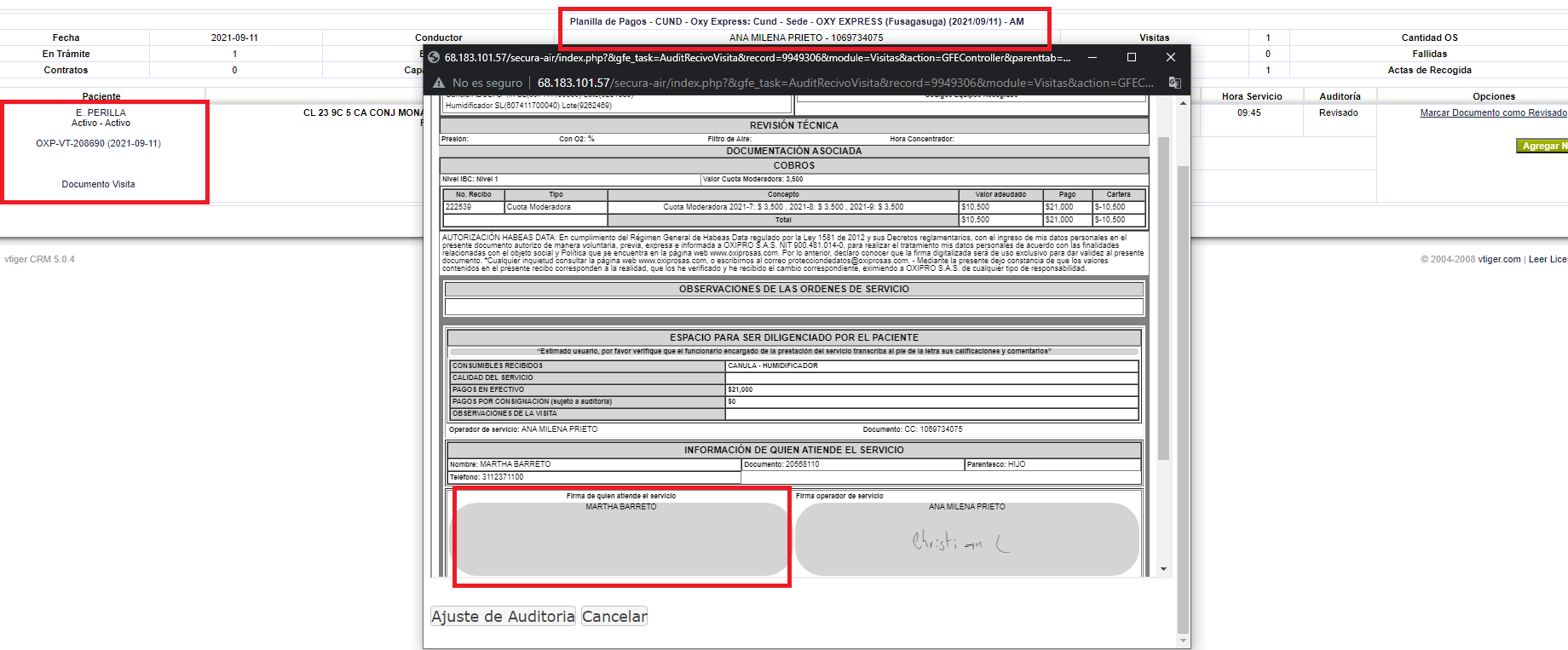Click the 'DOCUMENTACION ASOCIADA' section header
The width and height of the screenshot is (1568, 650).
coord(794,151)
